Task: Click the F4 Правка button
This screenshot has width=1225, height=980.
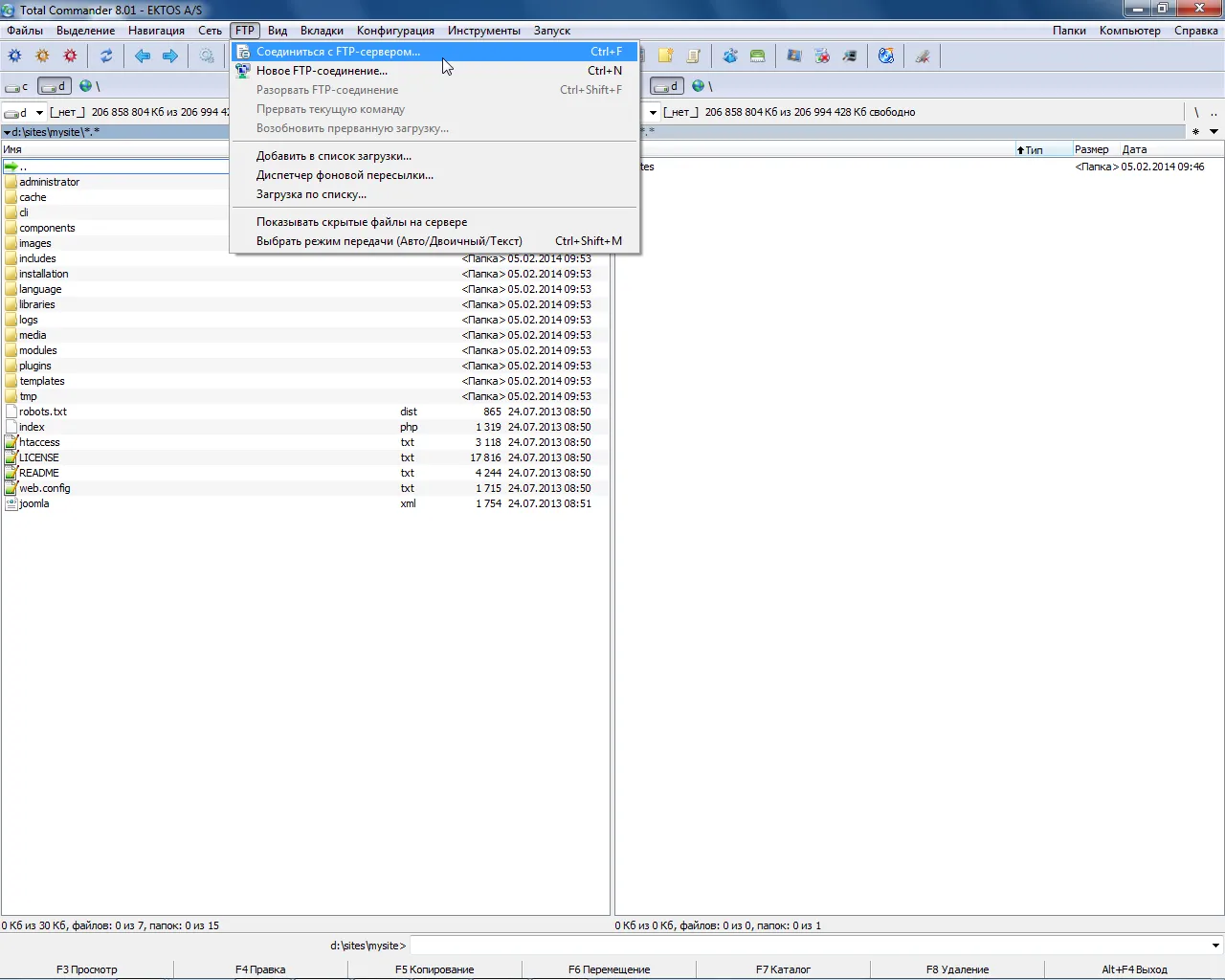Action: pos(260,969)
